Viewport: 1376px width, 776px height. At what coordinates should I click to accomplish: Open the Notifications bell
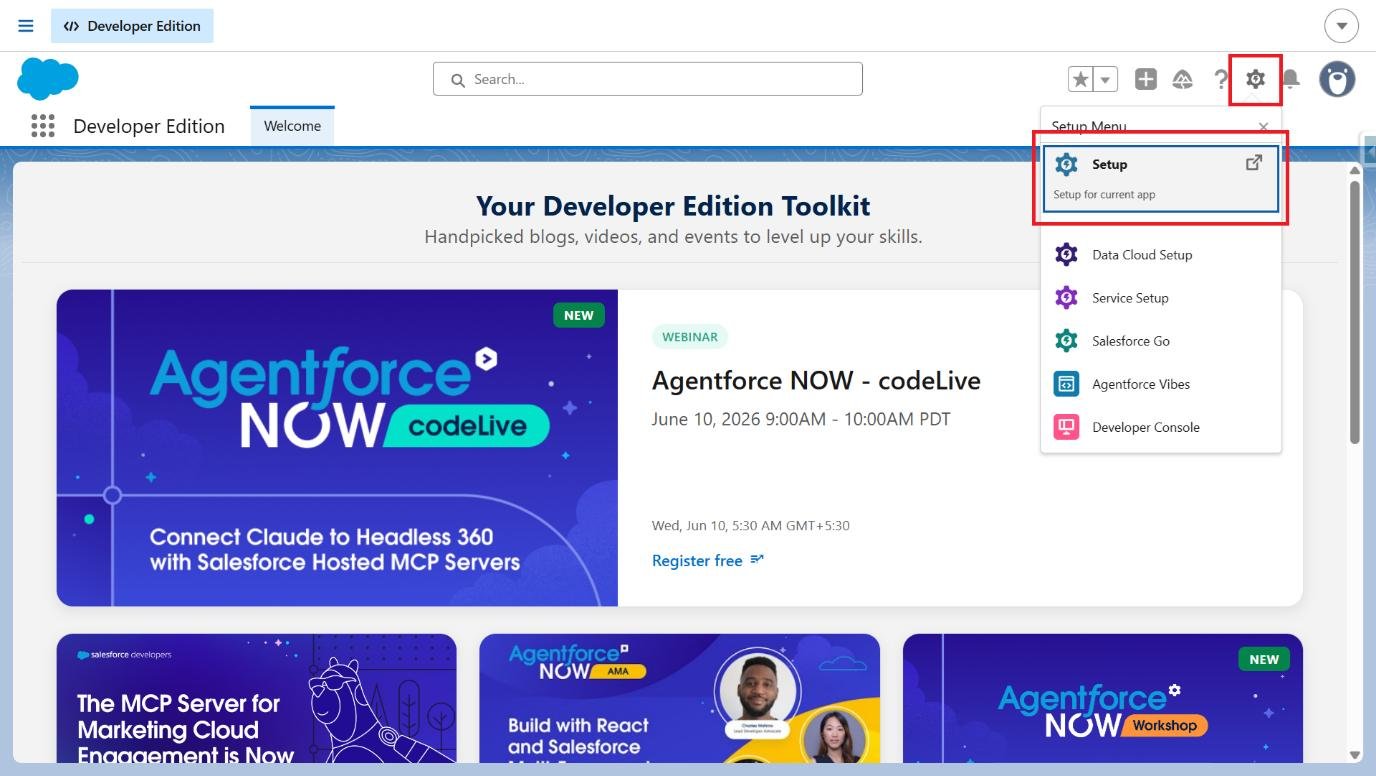pos(1291,79)
